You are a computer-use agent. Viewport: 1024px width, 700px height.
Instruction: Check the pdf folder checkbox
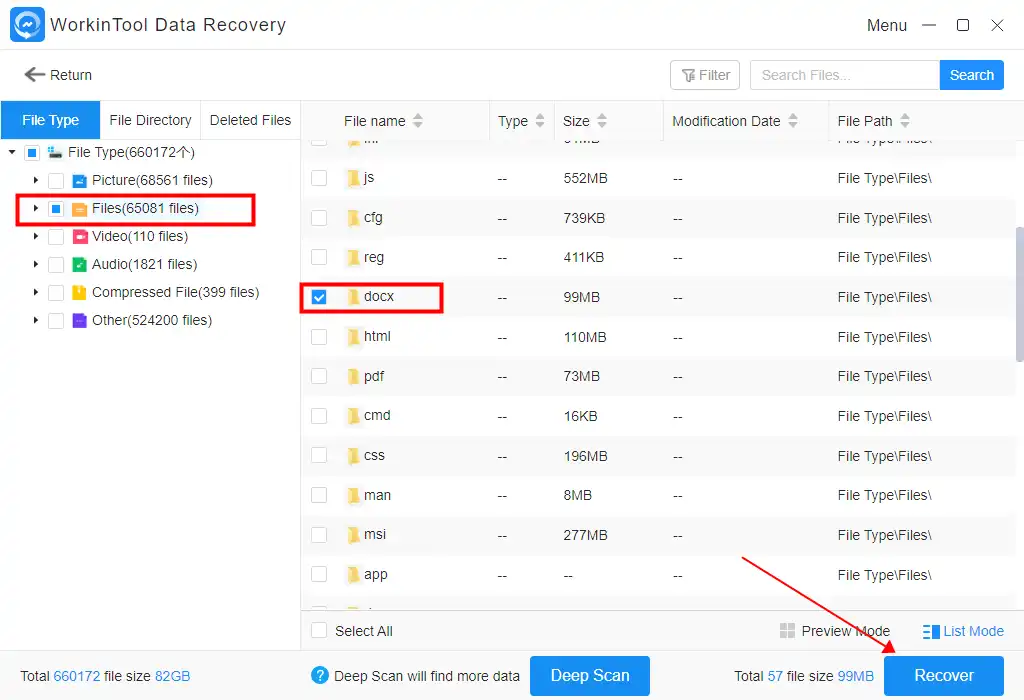[319, 377]
